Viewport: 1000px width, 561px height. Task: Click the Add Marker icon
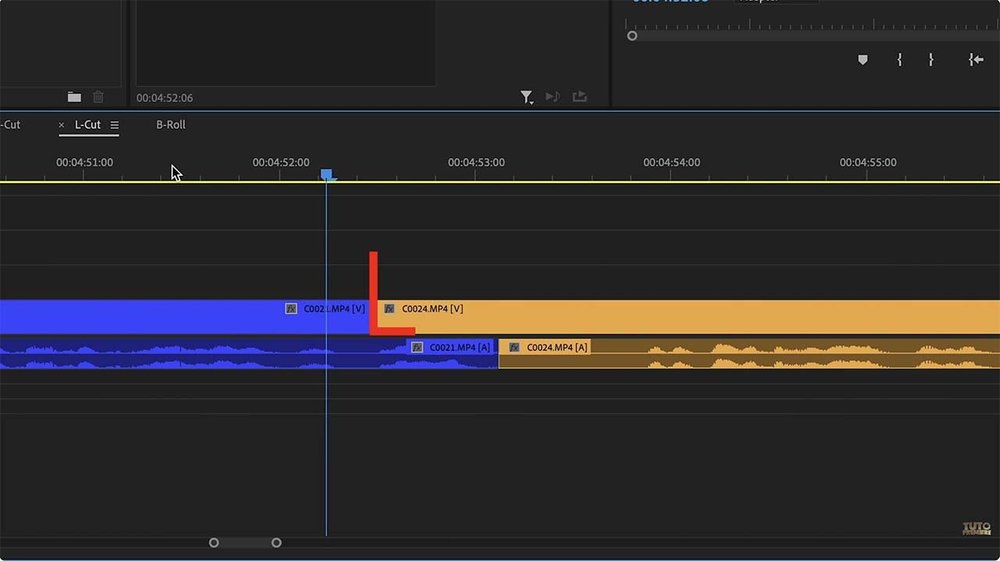point(862,60)
